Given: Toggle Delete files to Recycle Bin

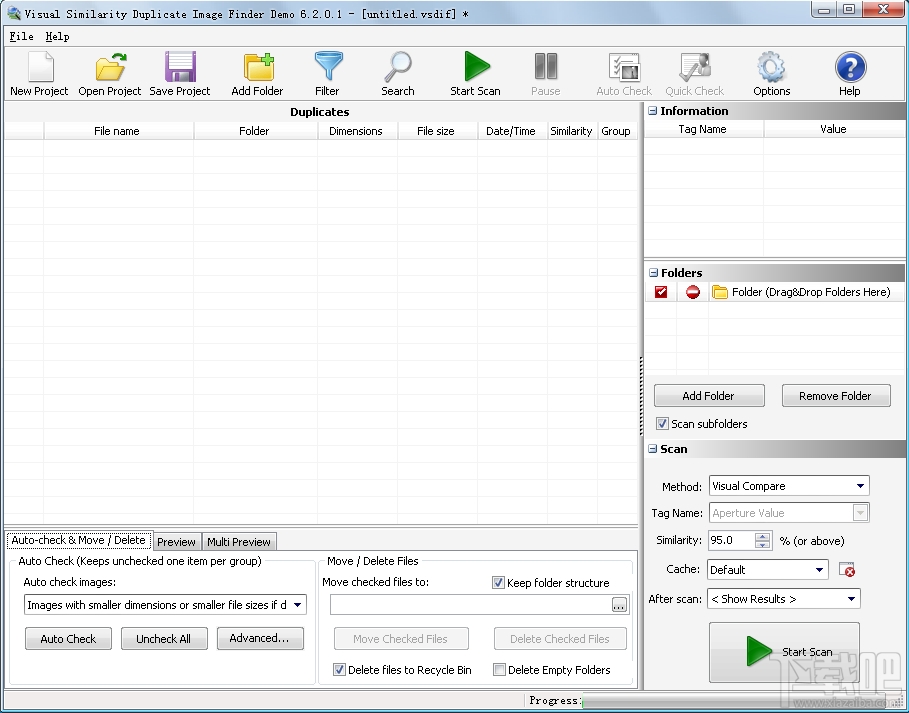Looking at the screenshot, I should click(339, 670).
